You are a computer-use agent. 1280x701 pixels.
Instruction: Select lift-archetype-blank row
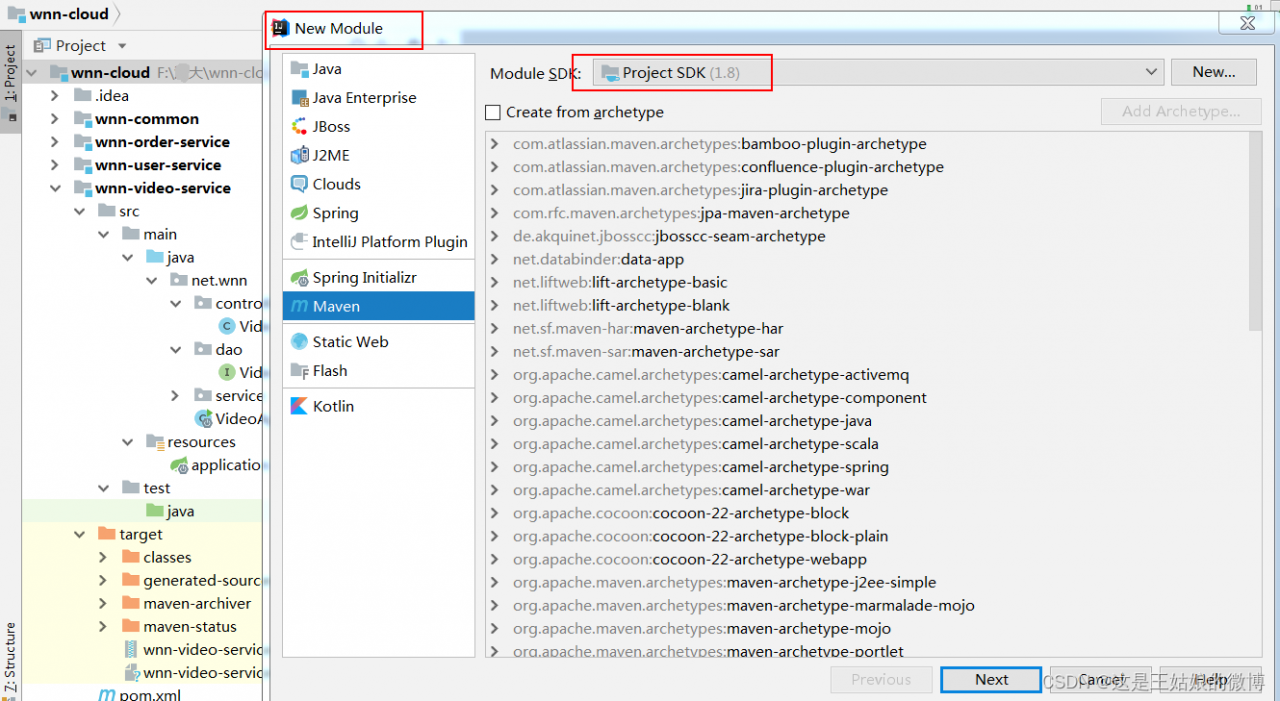[868, 306]
